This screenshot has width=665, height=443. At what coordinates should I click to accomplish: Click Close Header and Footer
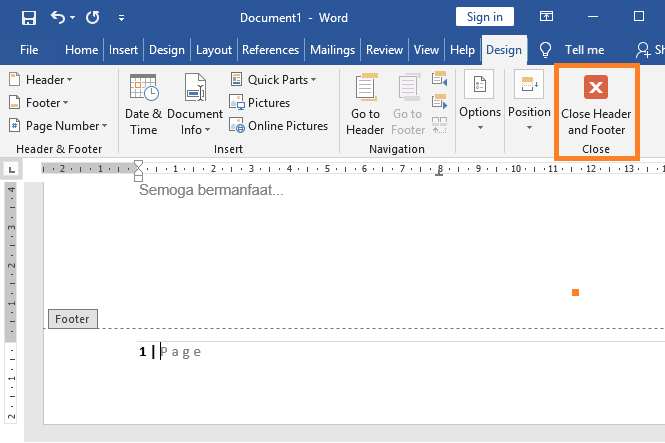point(596,106)
